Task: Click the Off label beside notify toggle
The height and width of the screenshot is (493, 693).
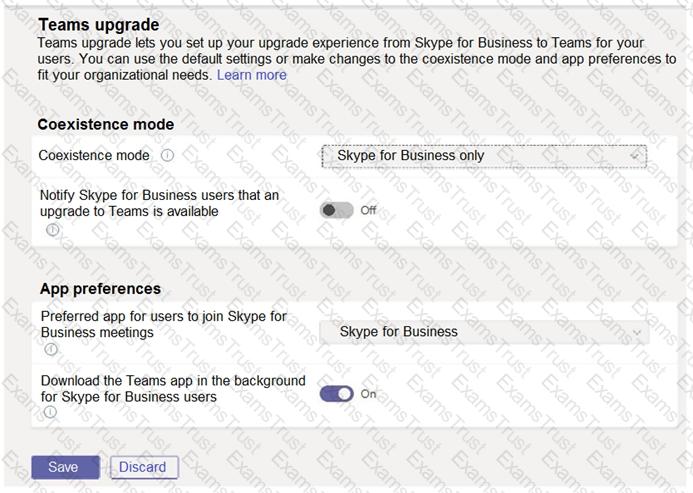Action: pyautogui.click(x=368, y=210)
